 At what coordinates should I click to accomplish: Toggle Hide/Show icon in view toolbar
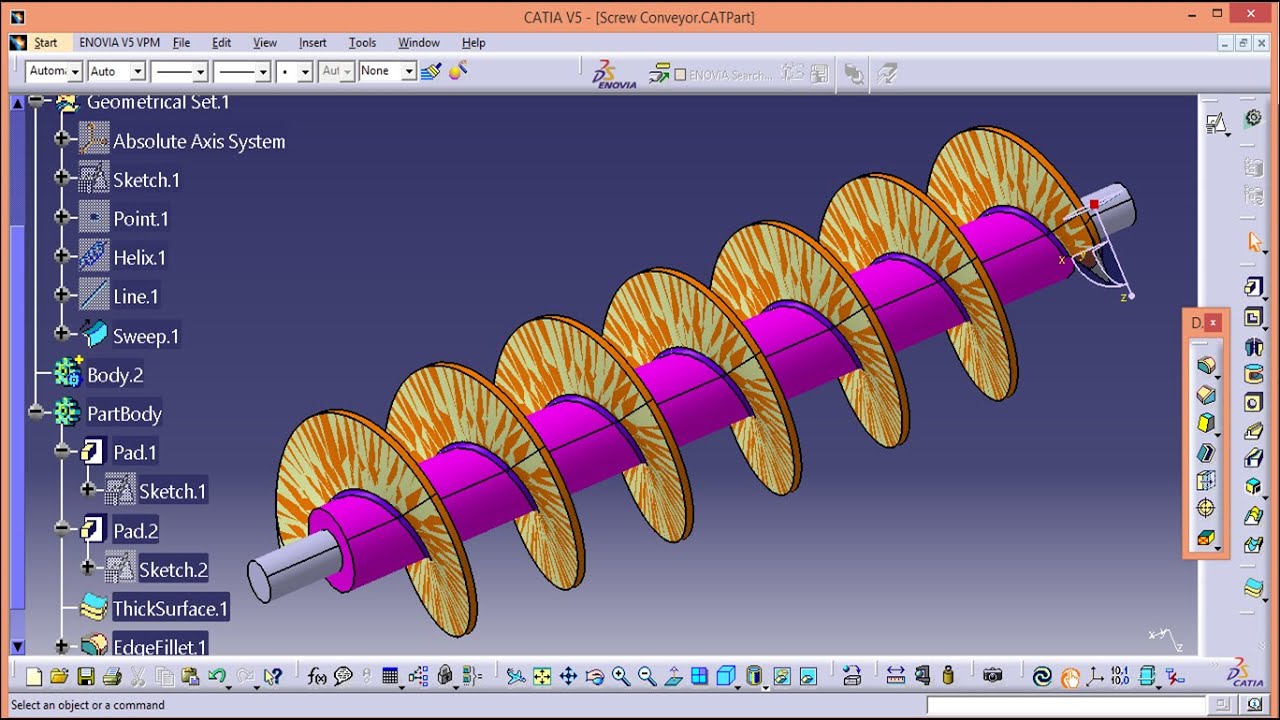(781, 677)
